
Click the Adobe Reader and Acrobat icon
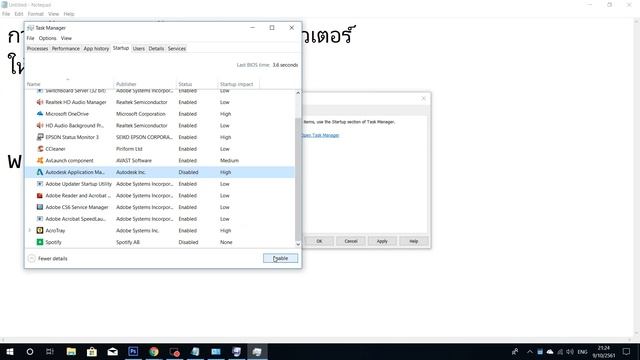[40, 196]
